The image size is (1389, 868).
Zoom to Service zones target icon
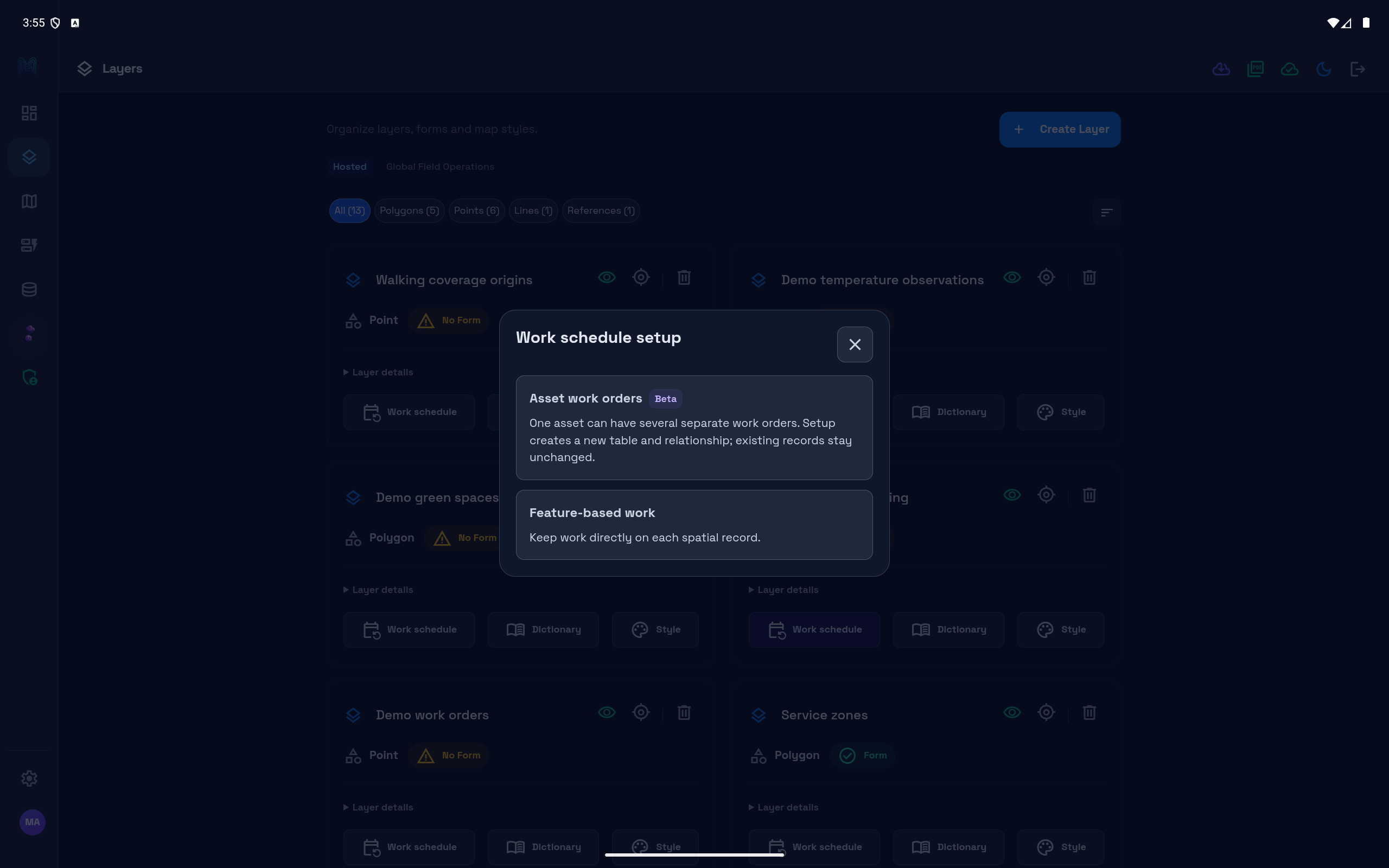[1046, 713]
